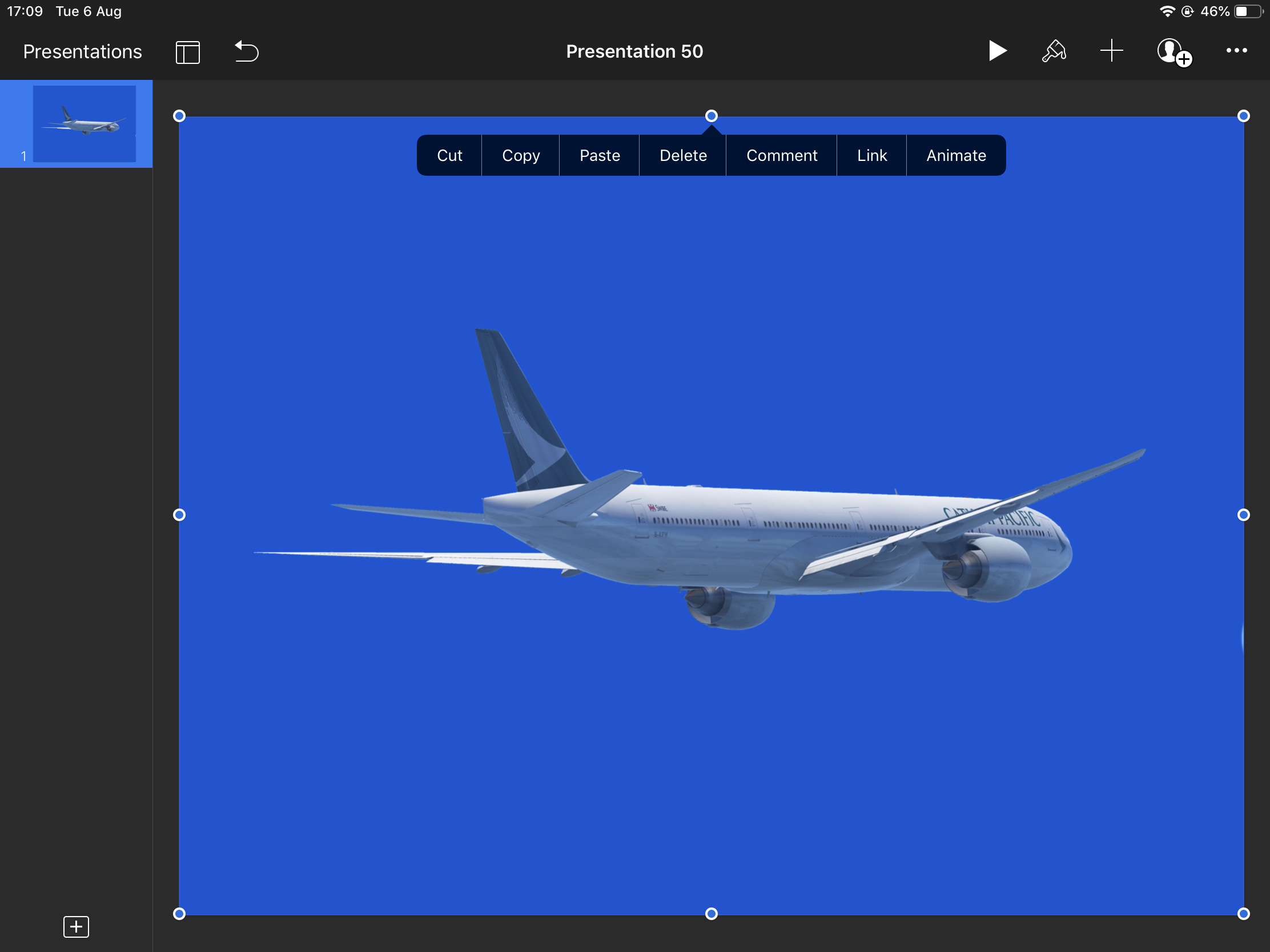Image resolution: width=1270 pixels, height=952 pixels.
Task: Open the Collaborate add-person icon
Action: click(x=1173, y=52)
